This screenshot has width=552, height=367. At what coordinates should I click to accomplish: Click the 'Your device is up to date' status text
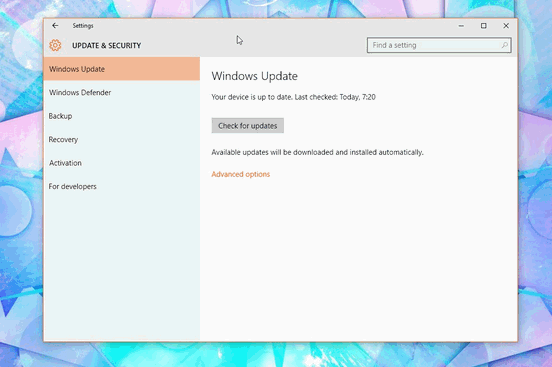tap(293, 97)
